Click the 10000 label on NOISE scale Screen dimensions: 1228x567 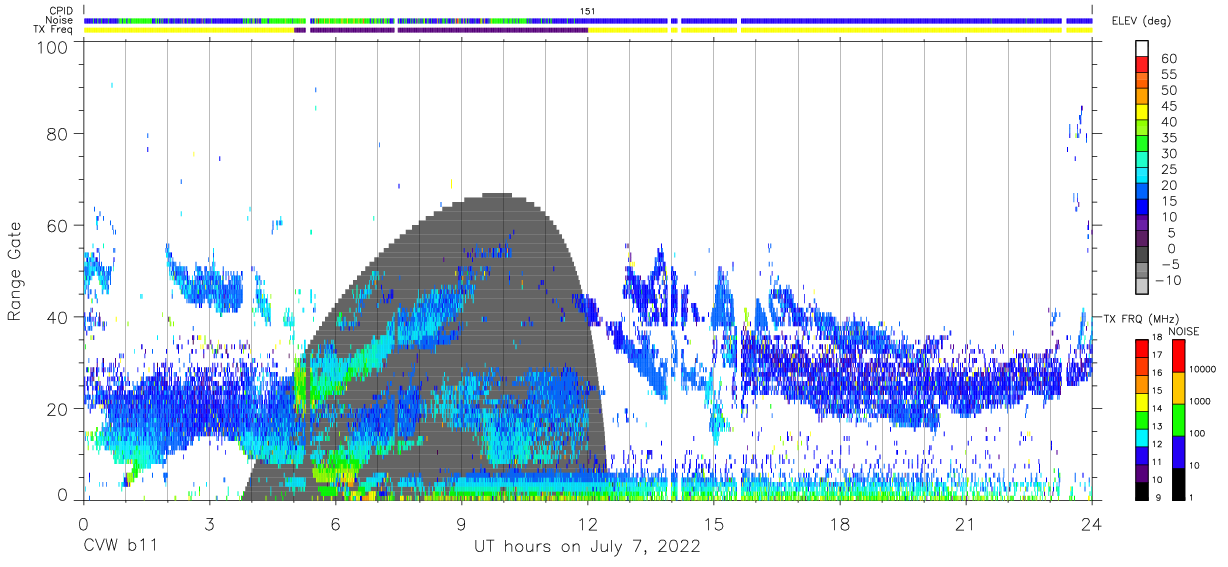point(1201,370)
